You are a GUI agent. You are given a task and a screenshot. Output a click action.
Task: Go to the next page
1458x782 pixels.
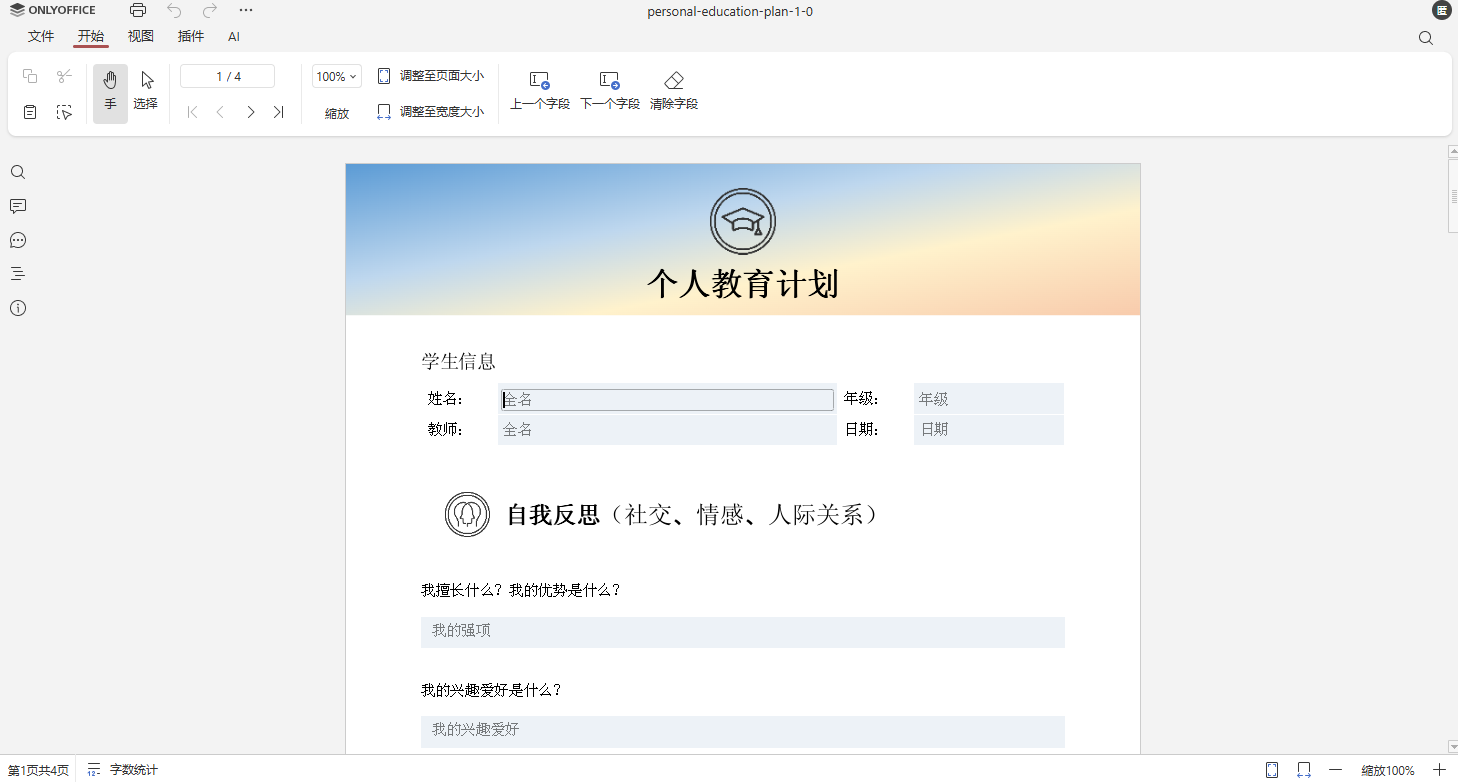point(250,112)
